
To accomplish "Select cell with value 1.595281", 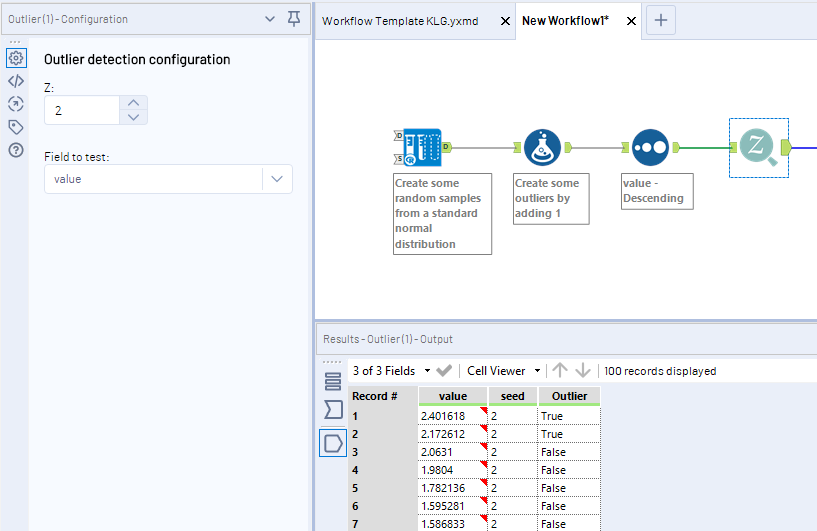I will (453, 506).
